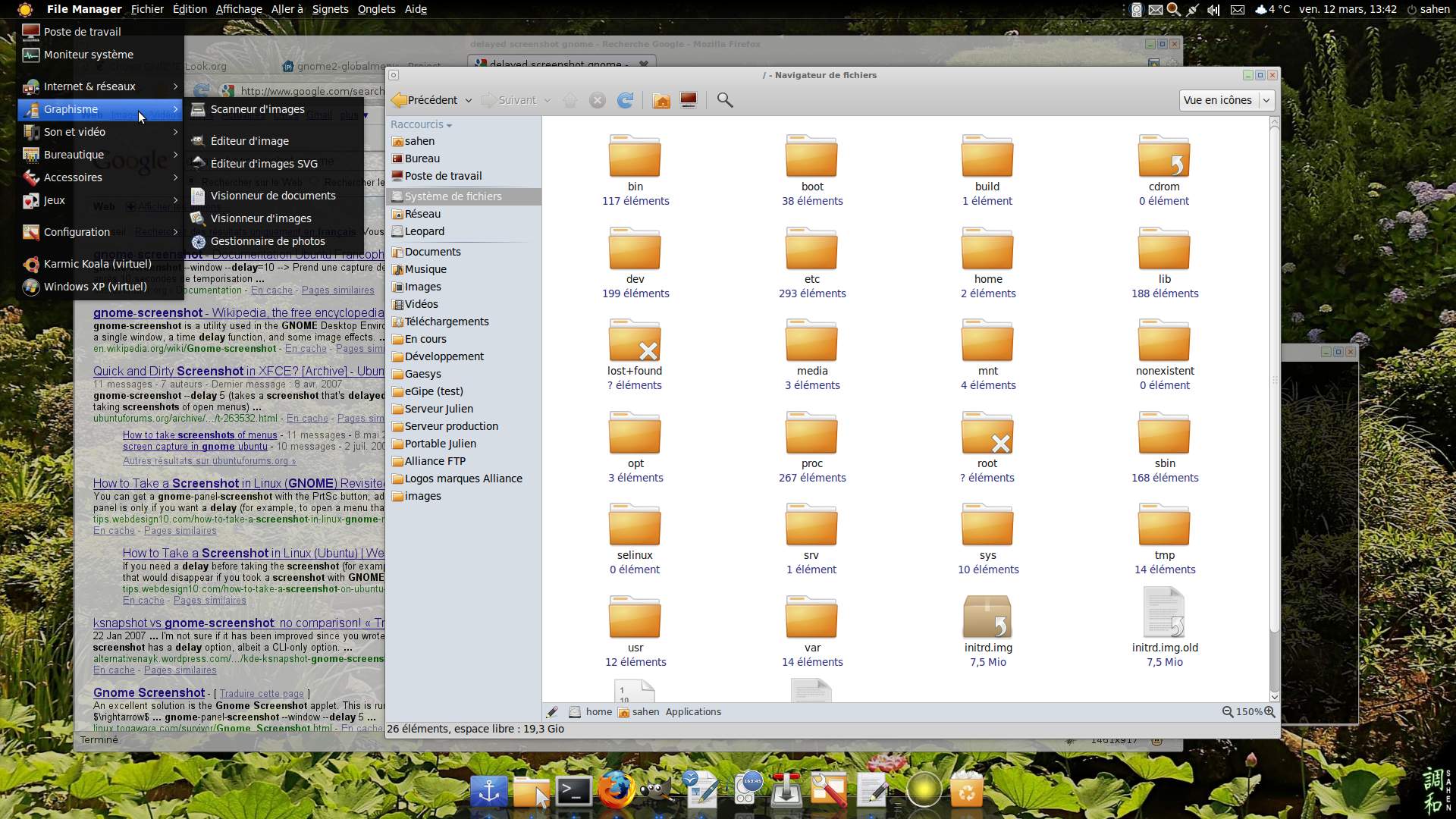This screenshot has width=1456, height=819.
Task: Expand the Bureautique submenu
Action: point(101,155)
